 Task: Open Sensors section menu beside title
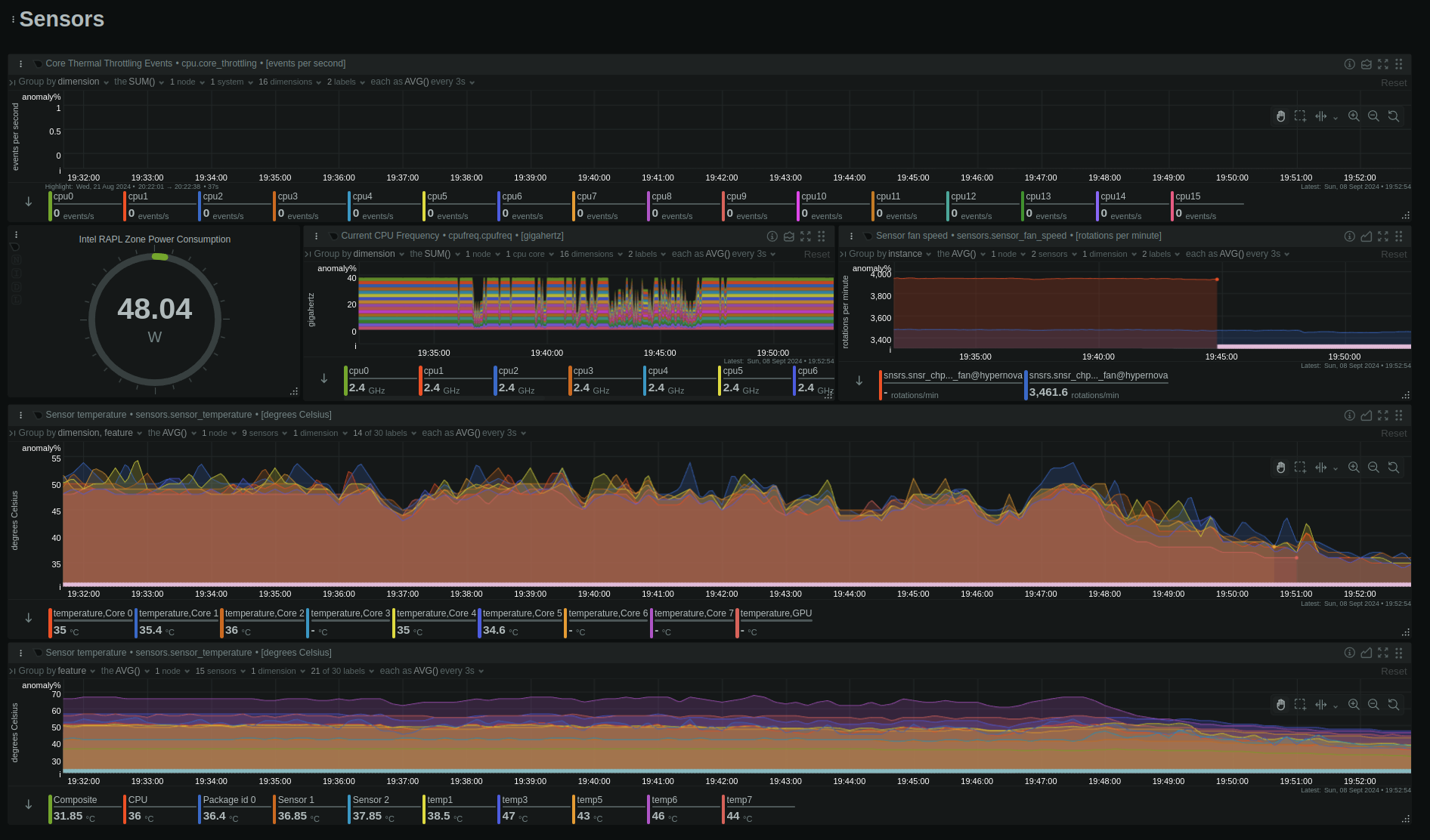[x=13, y=20]
